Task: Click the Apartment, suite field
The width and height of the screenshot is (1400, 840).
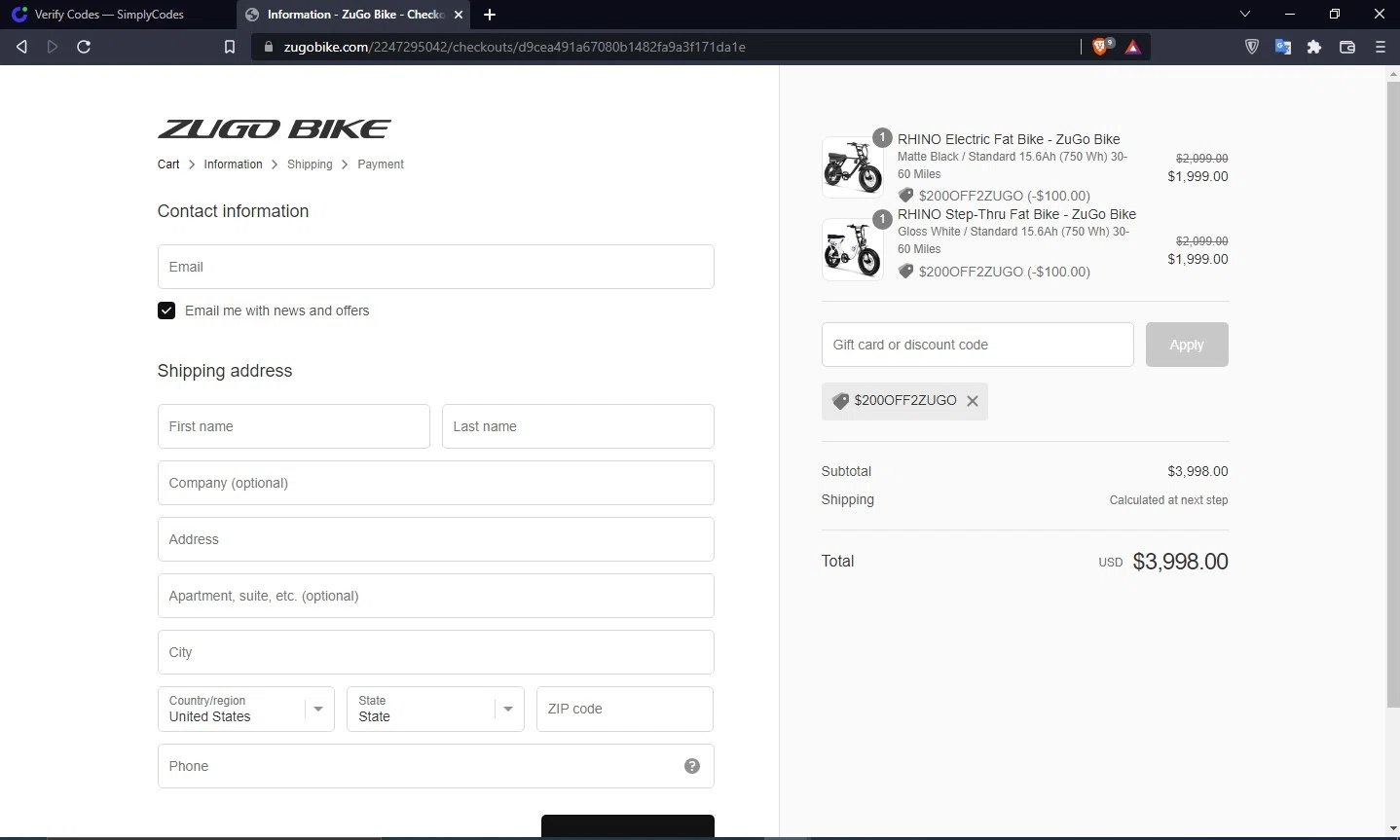Action: point(436,596)
